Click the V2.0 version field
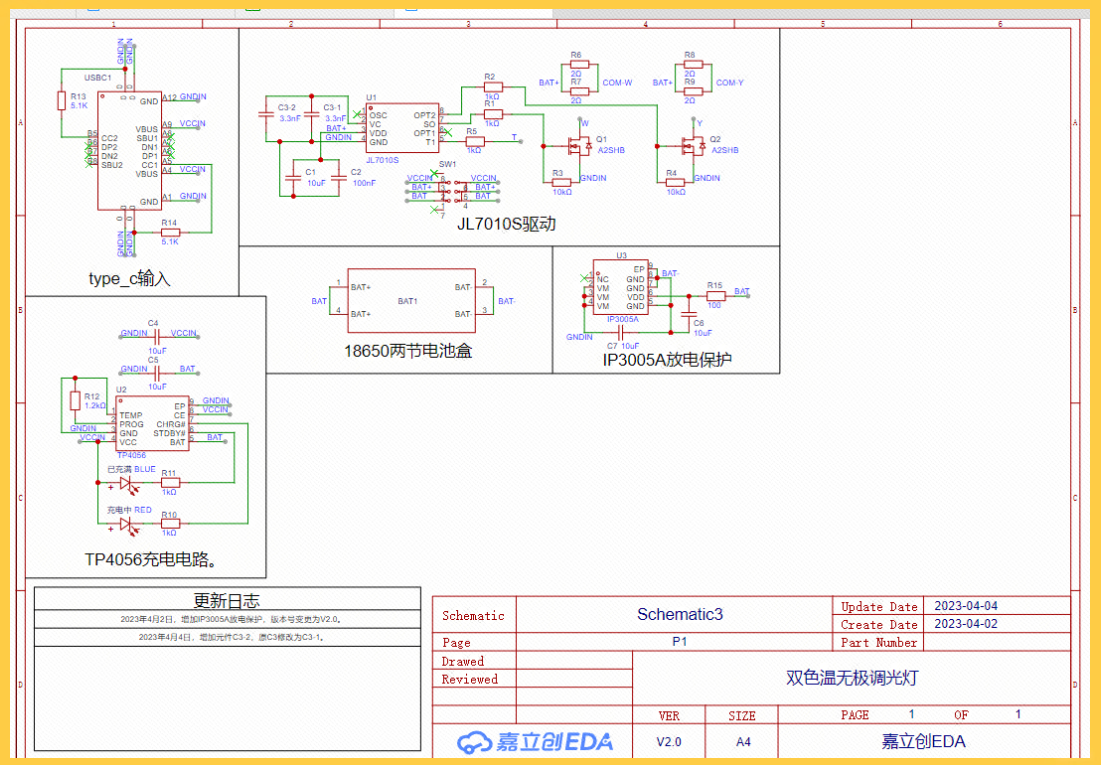 [668, 742]
